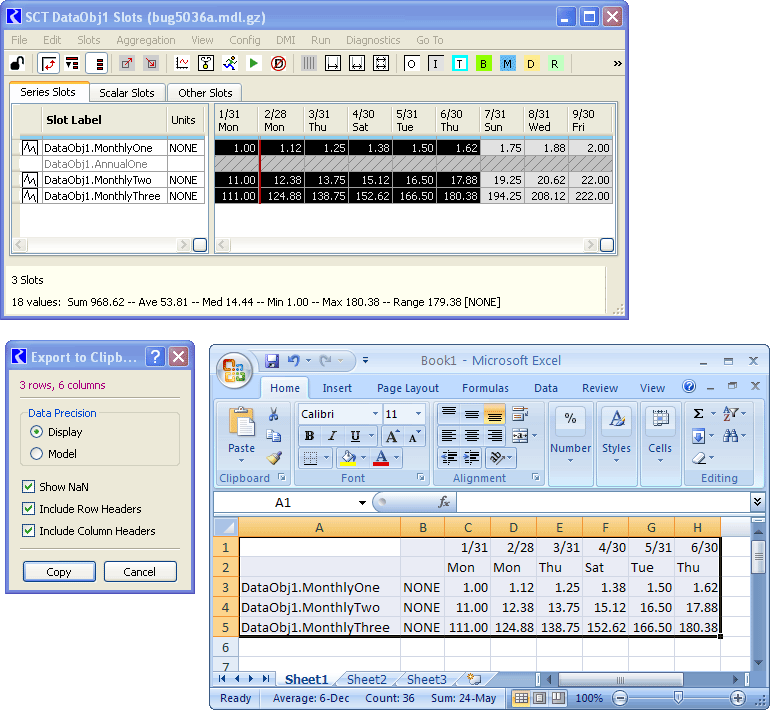The height and width of the screenshot is (710, 770).
Task: Click the plot chart icon in SCT toolbar
Action: pyautogui.click(x=182, y=63)
